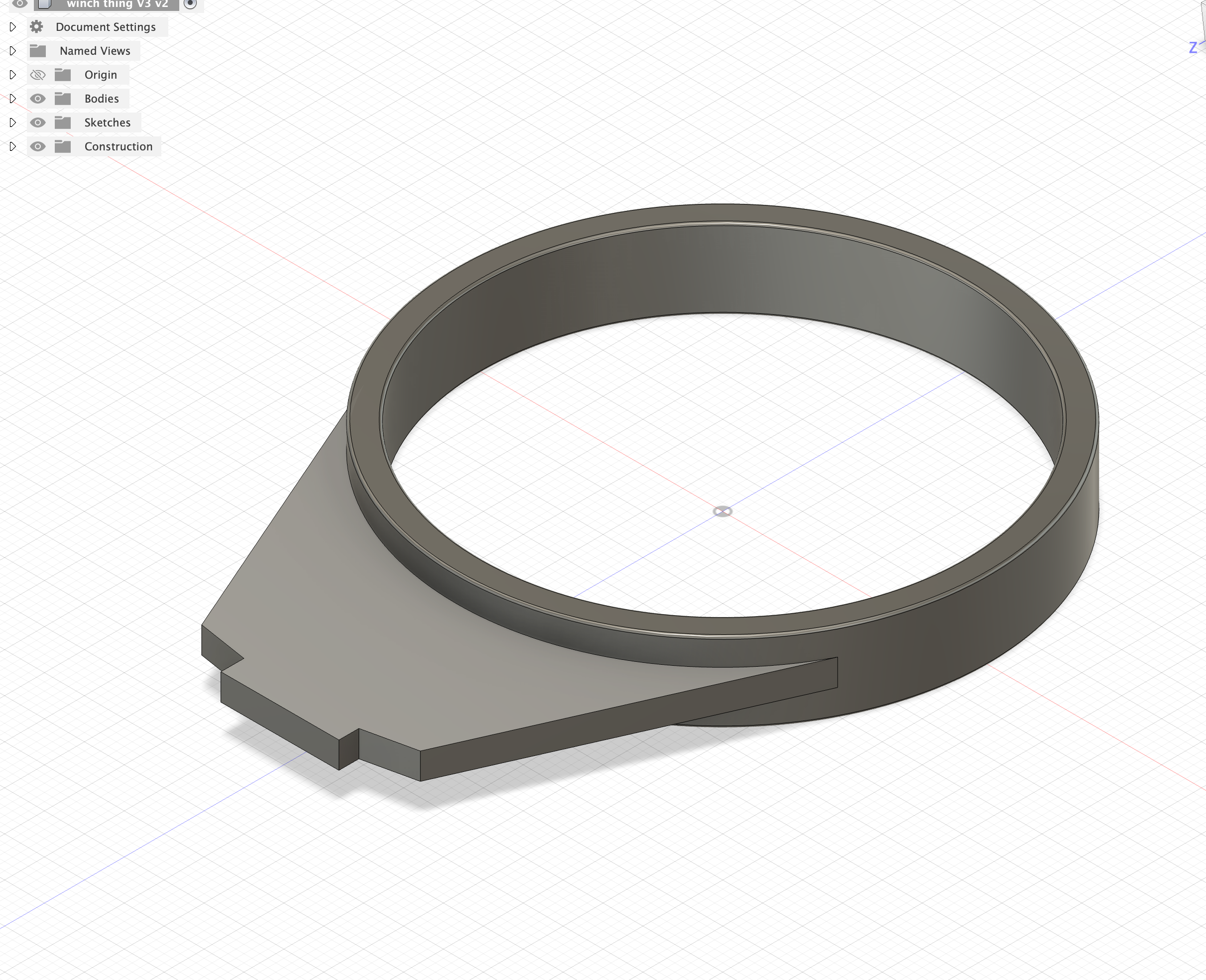Hide the Bodies folder
1206x980 pixels.
point(38,98)
